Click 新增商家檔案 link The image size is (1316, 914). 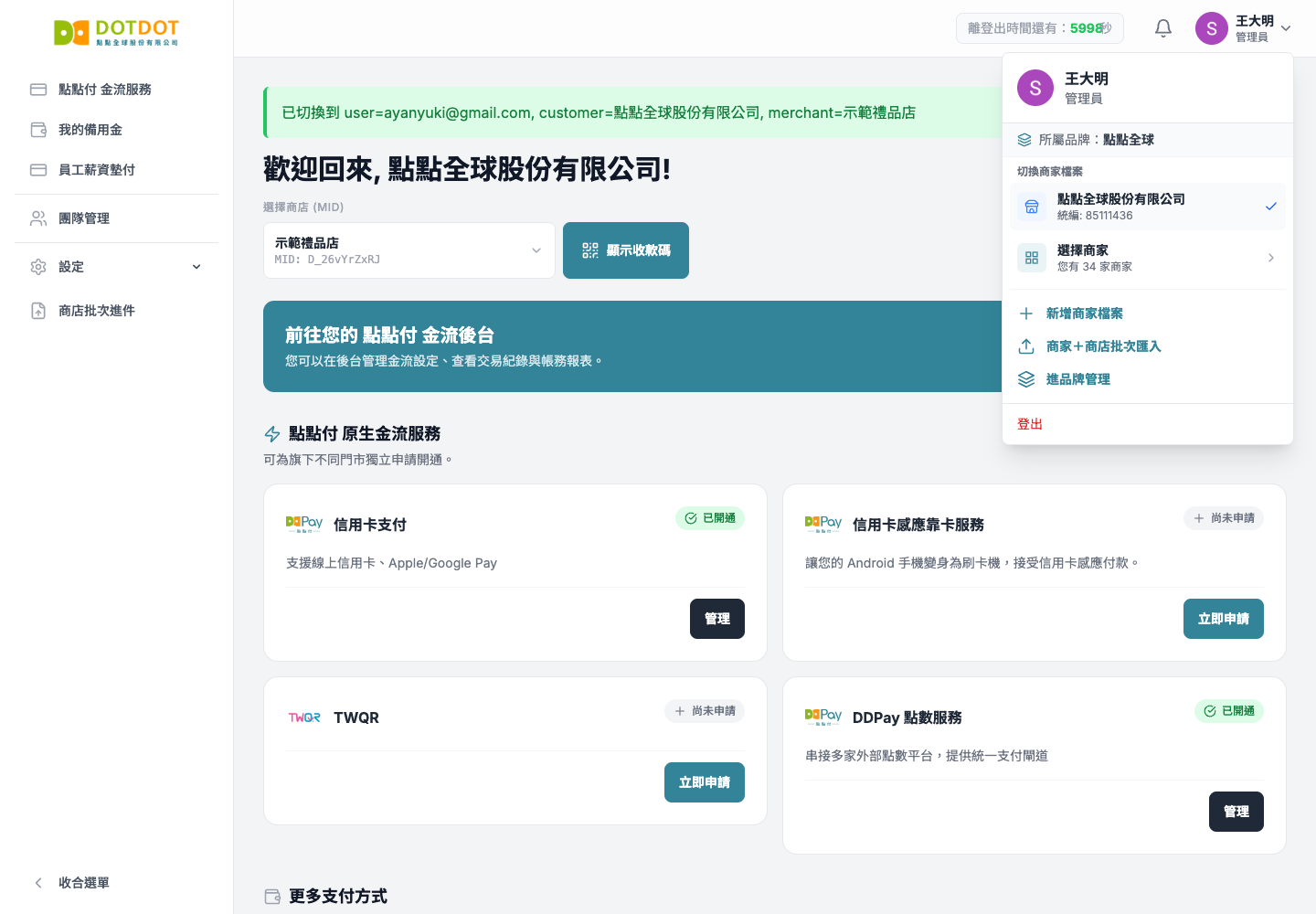pyautogui.click(x=1085, y=314)
